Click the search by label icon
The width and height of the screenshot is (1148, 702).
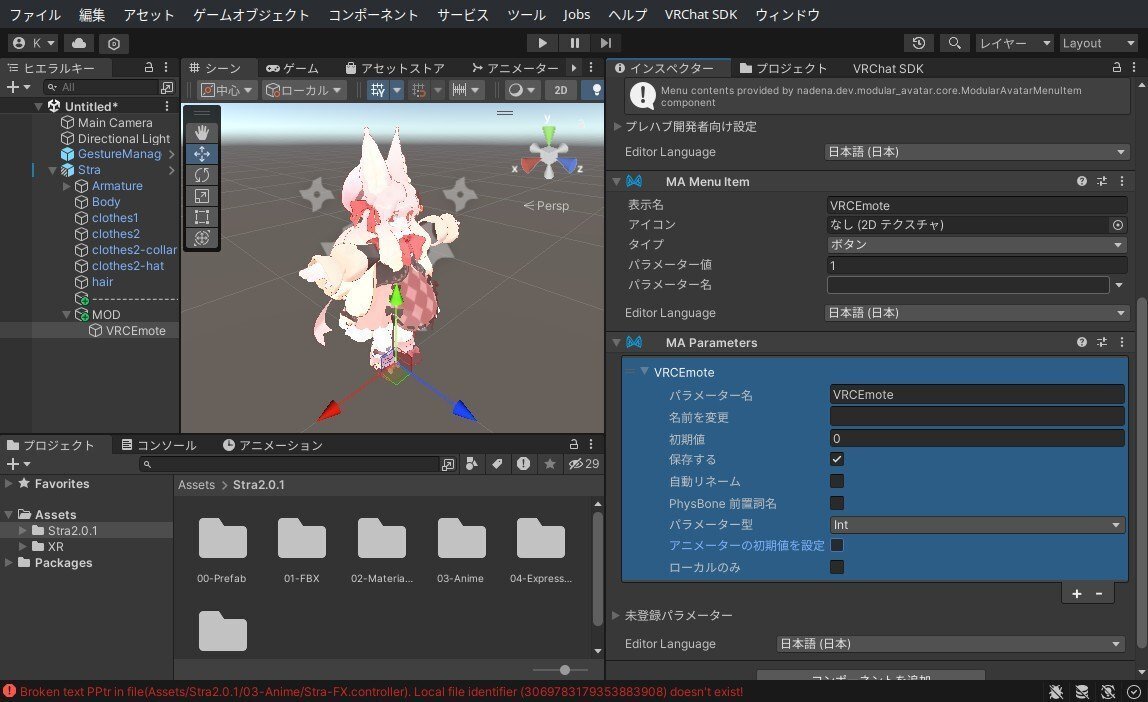tap(497, 463)
